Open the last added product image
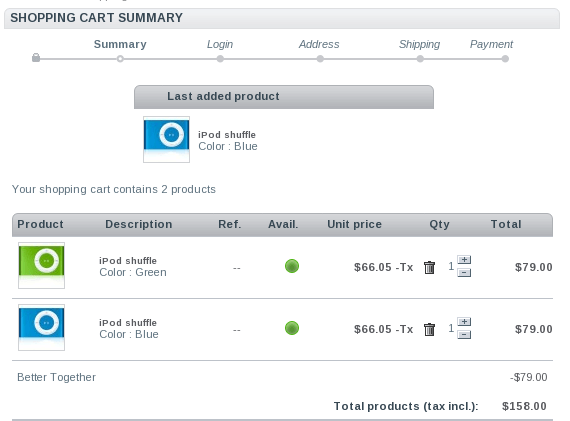The width and height of the screenshot is (570, 421). click(166, 140)
